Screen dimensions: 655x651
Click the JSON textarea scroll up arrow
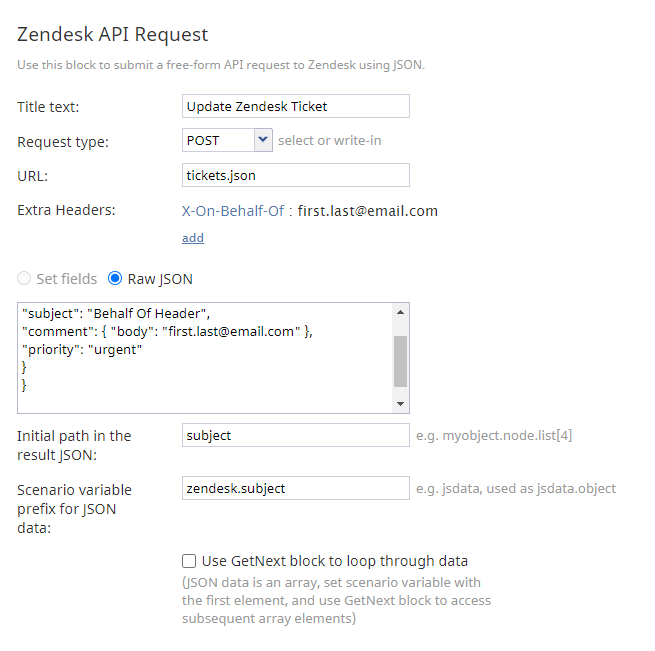(401, 312)
